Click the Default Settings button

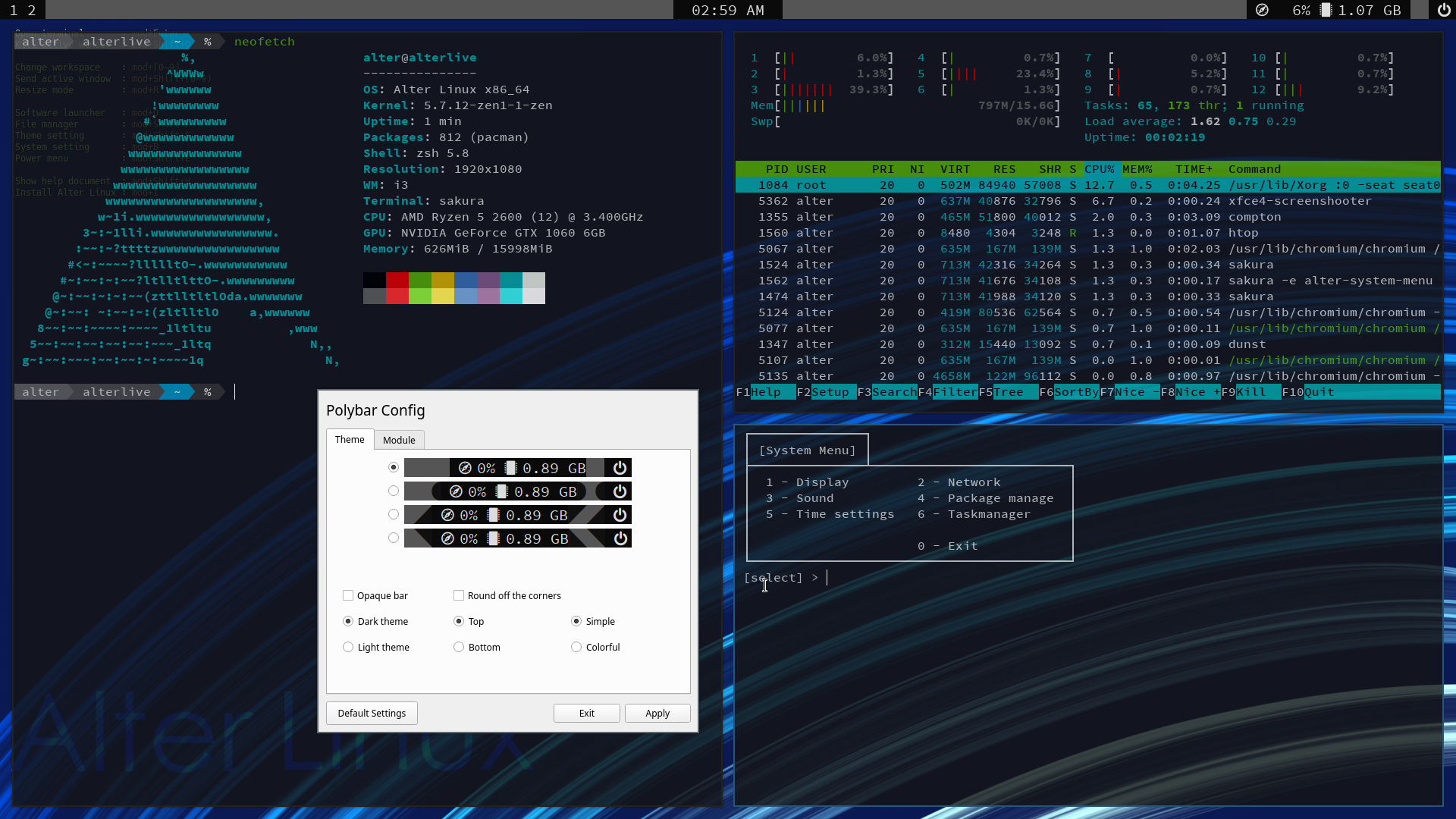pyautogui.click(x=371, y=713)
